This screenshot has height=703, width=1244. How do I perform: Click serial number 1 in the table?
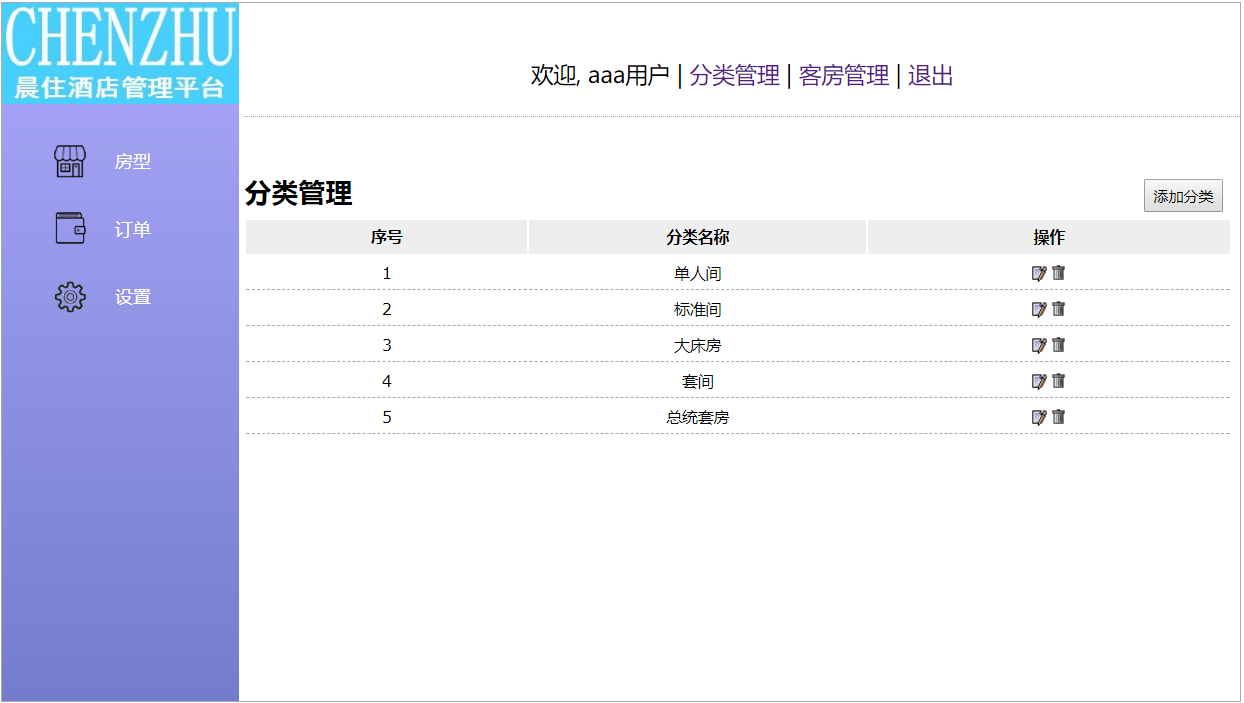387,273
